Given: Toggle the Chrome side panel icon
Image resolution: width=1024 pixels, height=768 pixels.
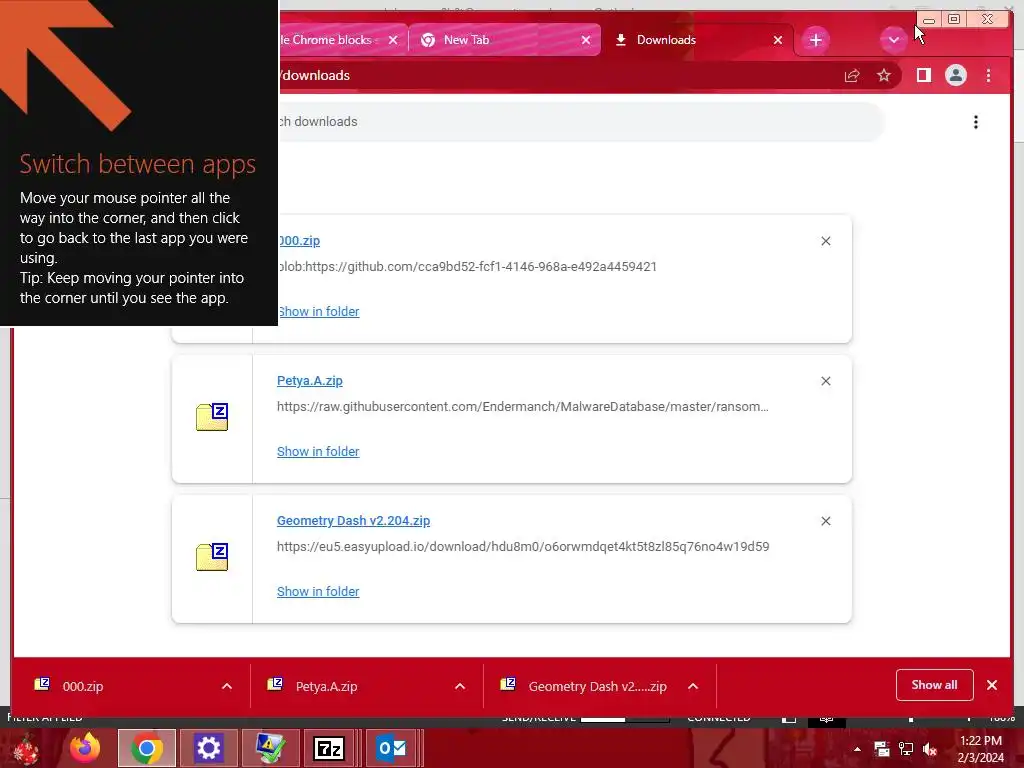Looking at the screenshot, I should 923,76.
